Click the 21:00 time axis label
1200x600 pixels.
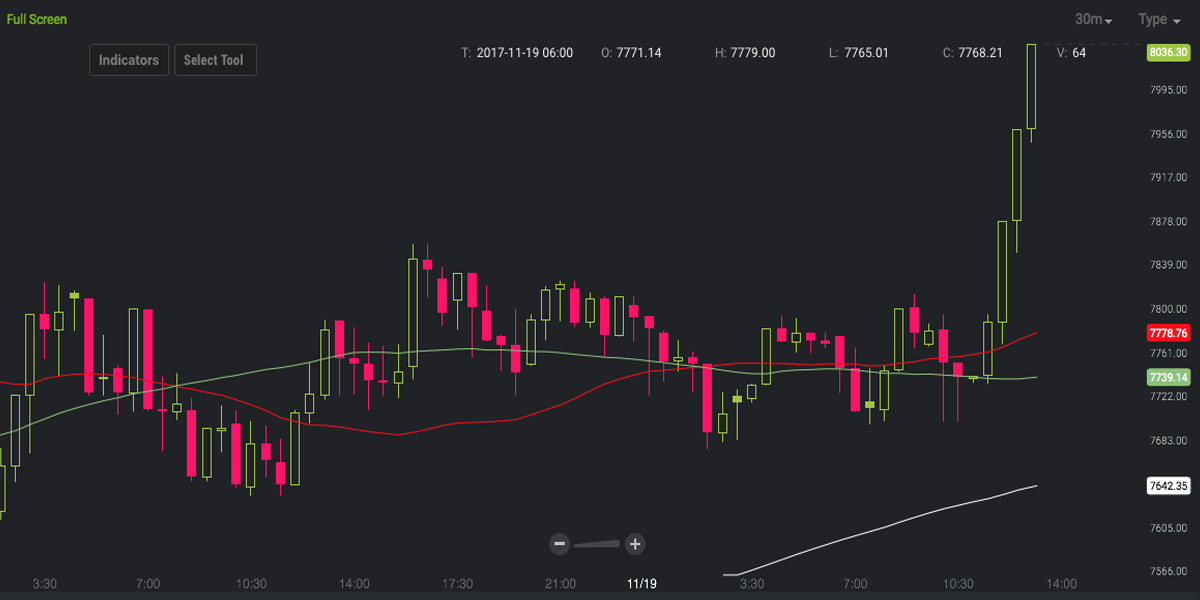560,583
